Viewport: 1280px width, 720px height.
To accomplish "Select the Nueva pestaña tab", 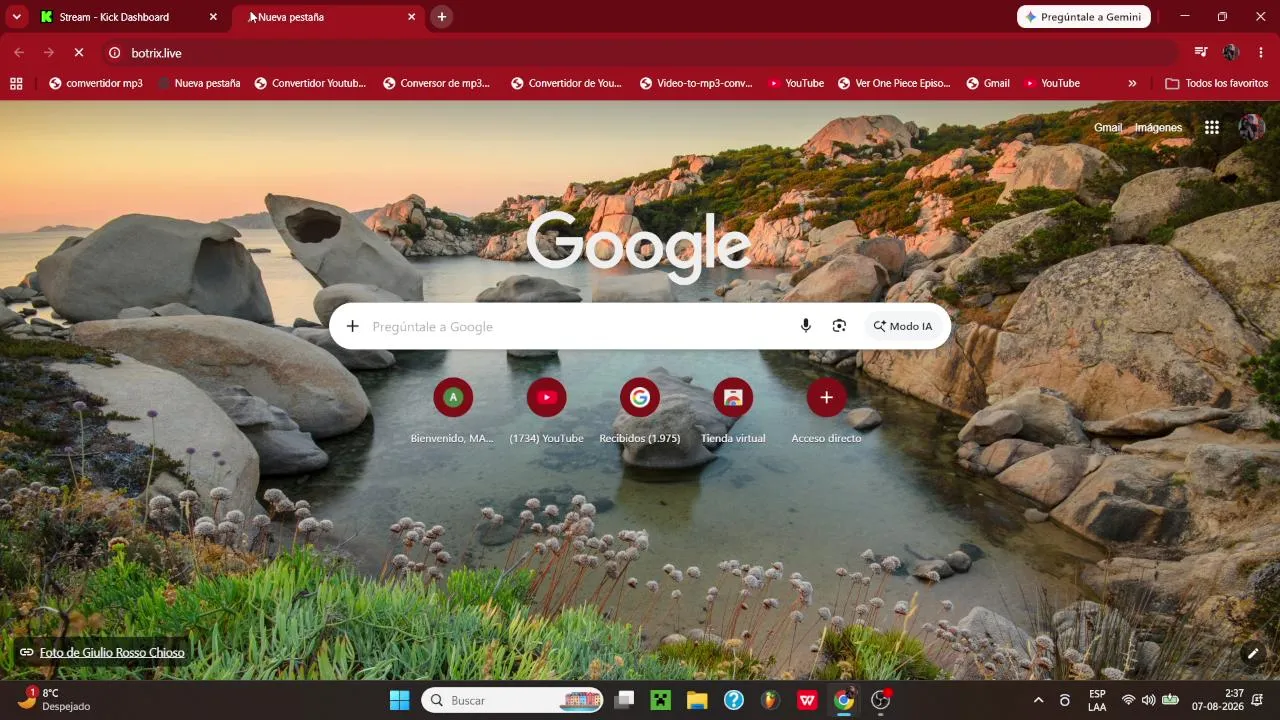I will pos(329,17).
